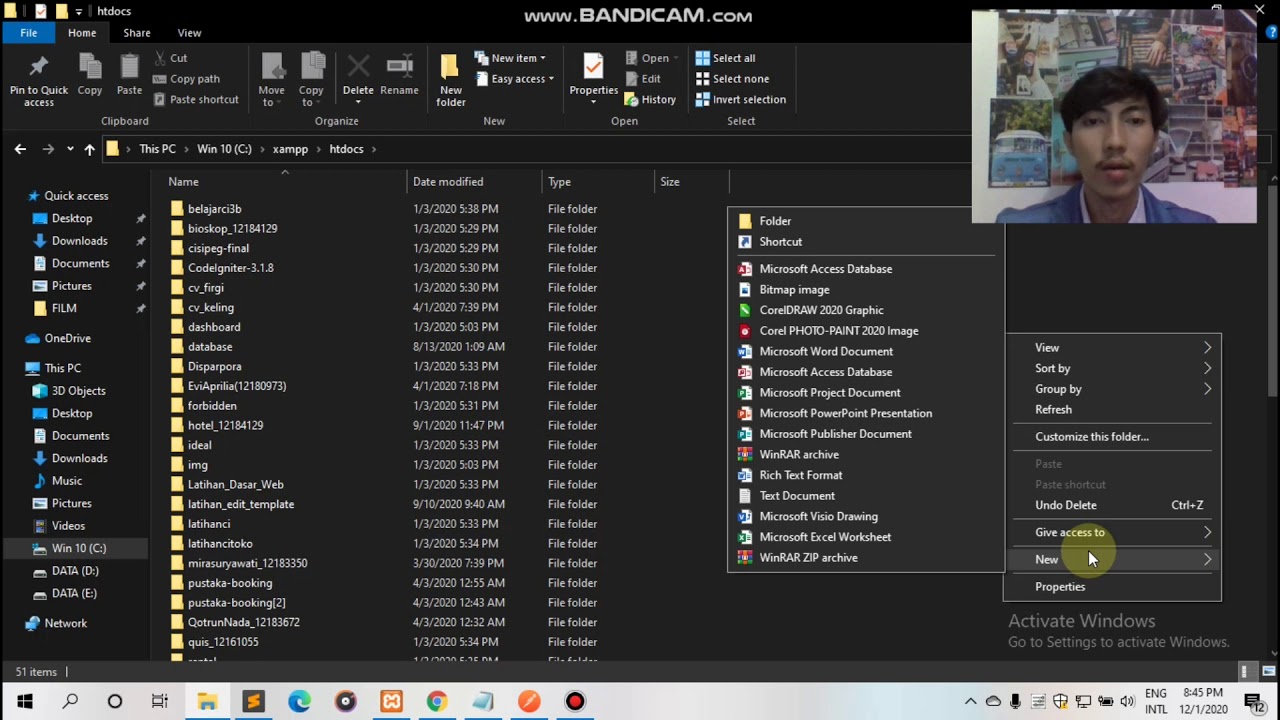Click the taskbar Search icon
This screenshot has width=1280, height=720.
tap(70, 701)
